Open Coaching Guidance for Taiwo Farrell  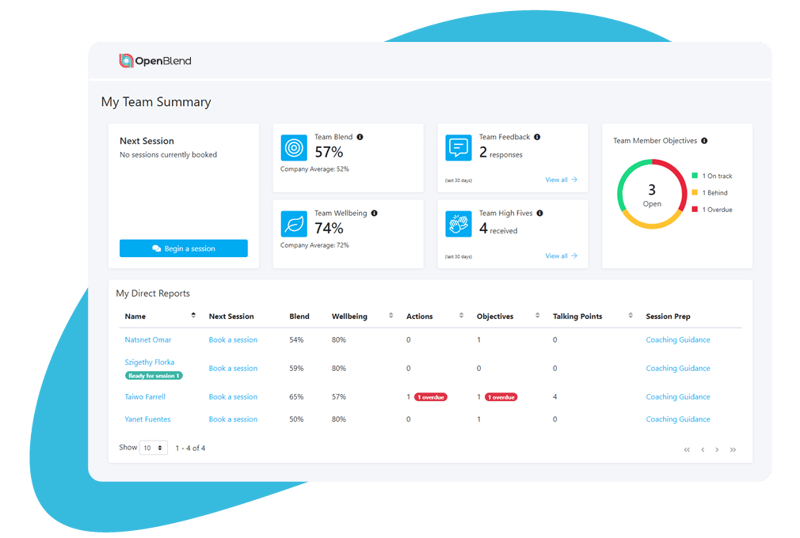click(x=678, y=397)
